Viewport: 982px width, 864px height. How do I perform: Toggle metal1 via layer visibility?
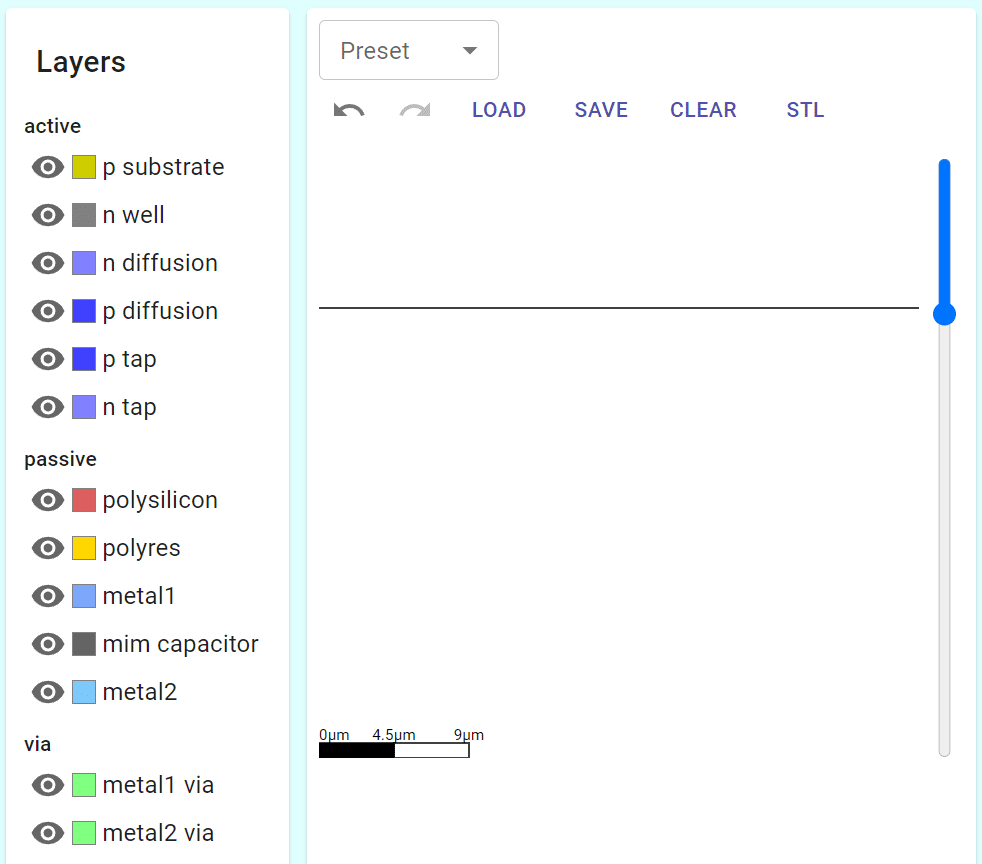[48, 785]
